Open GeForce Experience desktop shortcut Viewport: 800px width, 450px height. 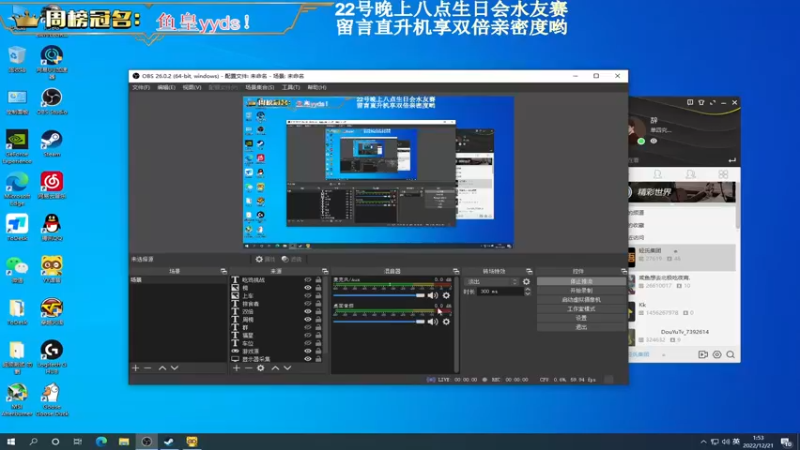pyautogui.click(x=17, y=146)
